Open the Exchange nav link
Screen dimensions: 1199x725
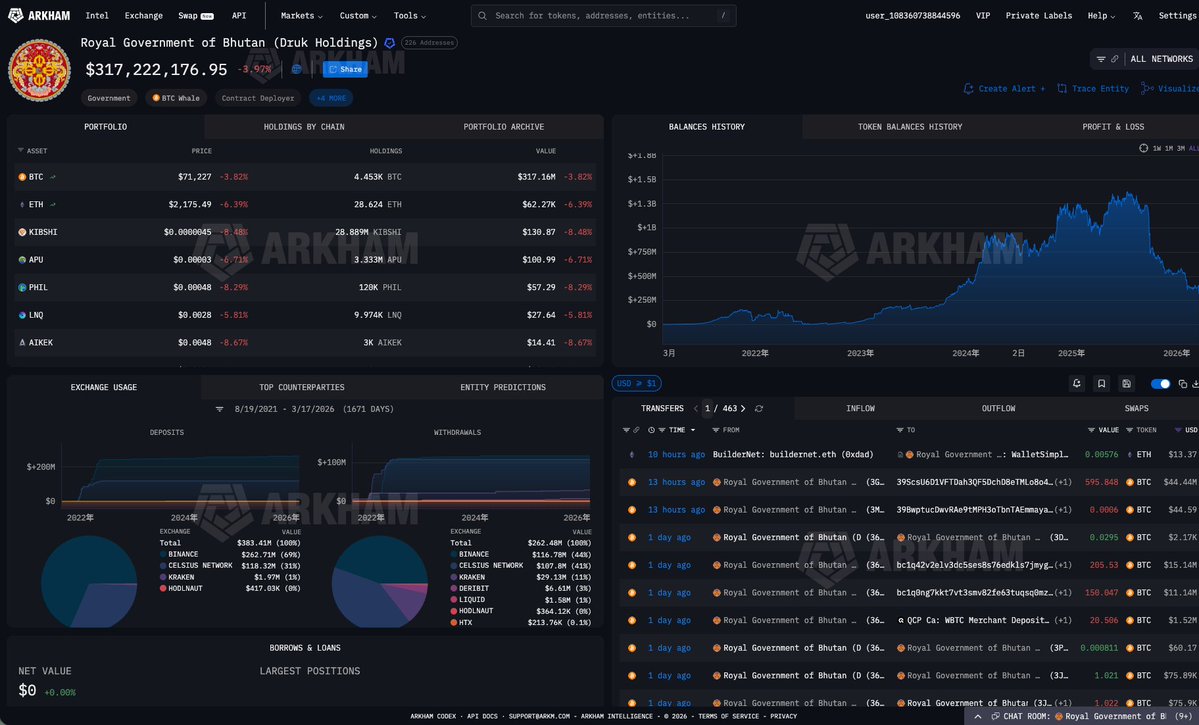pyautogui.click(x=144, y=15)
